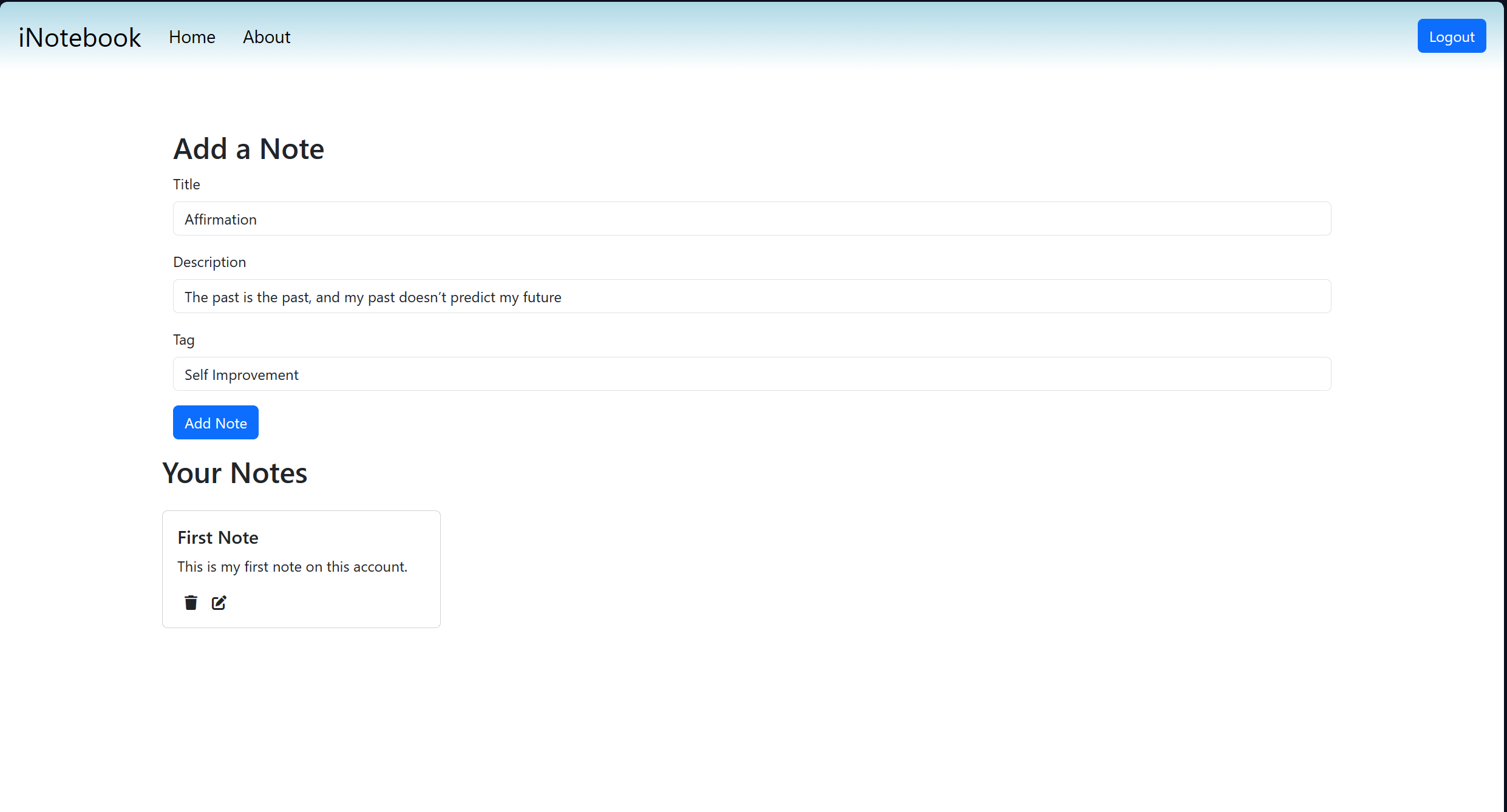Click the vertical scrollbar on the page edge
This screenshot has height=812, width=1507.
tap(1504, 406)
